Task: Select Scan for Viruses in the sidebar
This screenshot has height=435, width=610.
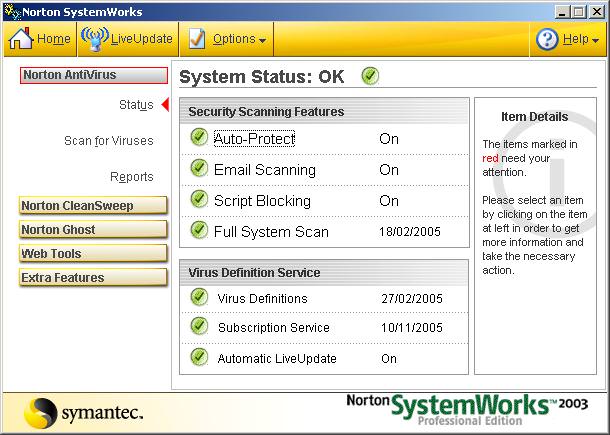Action: [x=109, y=140]
